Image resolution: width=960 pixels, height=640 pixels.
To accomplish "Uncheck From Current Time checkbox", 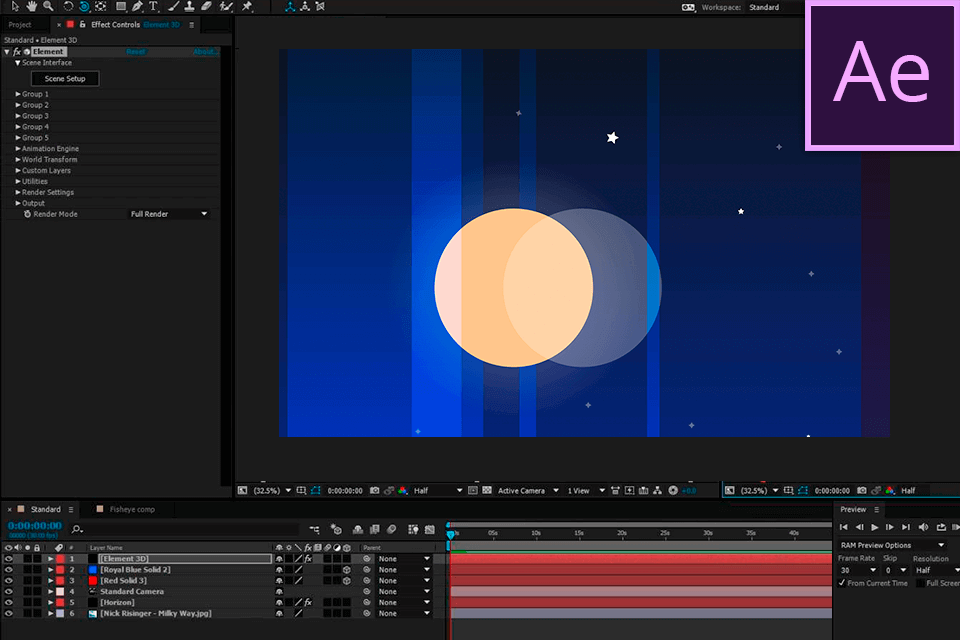I will coord(842,583).
